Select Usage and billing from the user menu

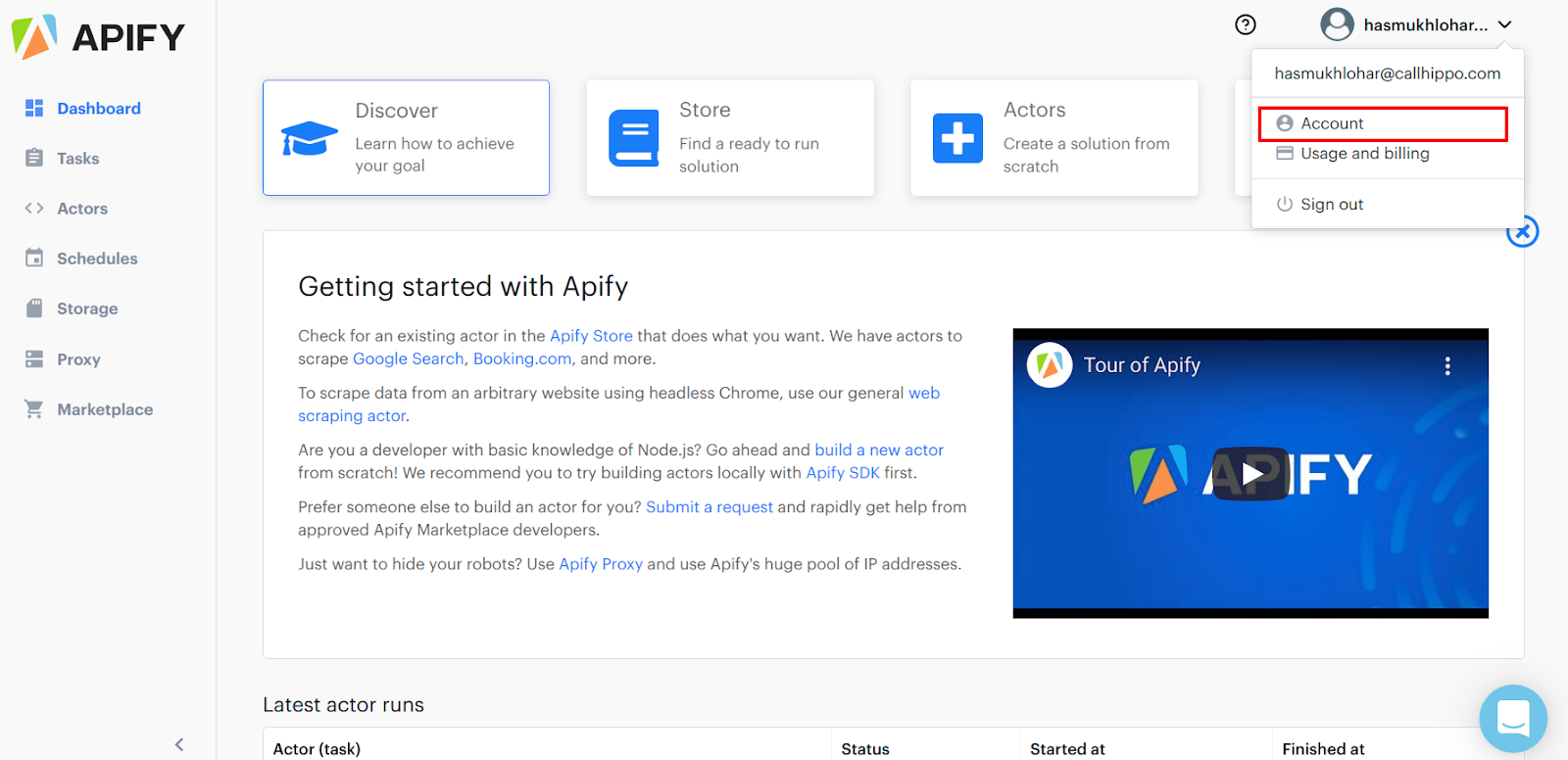1365,154
